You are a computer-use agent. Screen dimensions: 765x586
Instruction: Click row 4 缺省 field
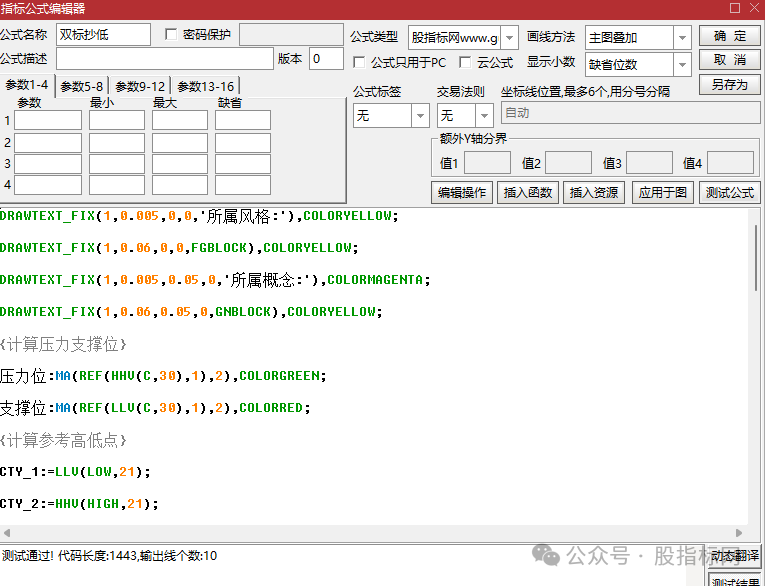click(243, 185)
